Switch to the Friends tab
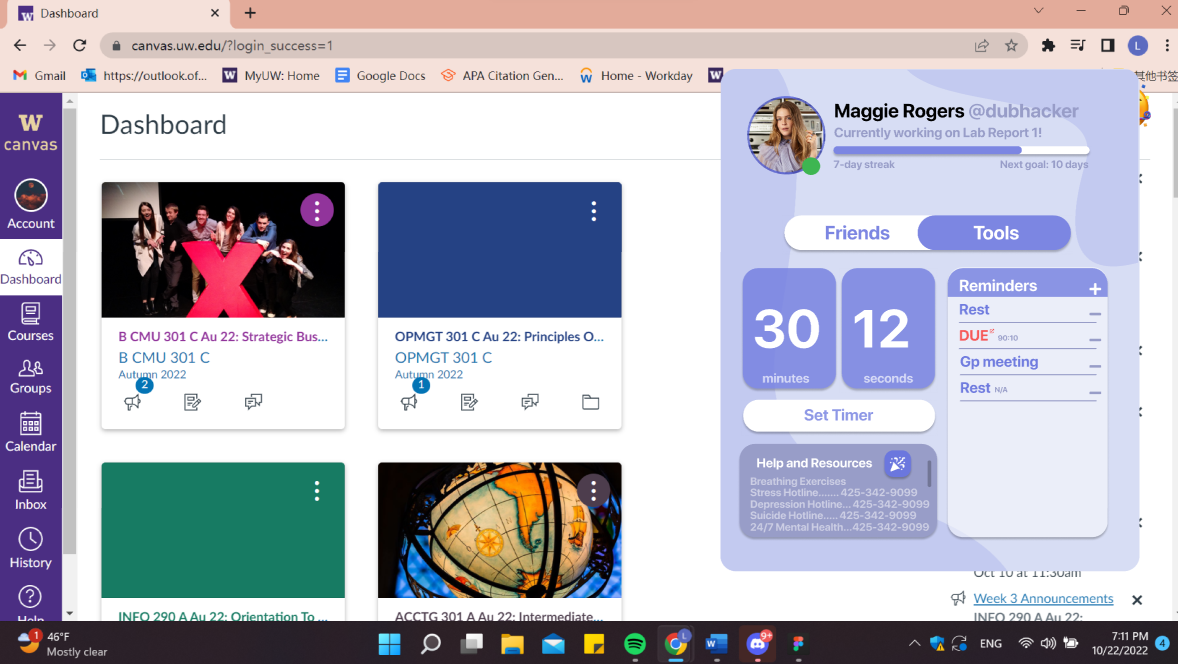This screenshot has width=1178, height=664. tap(856, 233)
